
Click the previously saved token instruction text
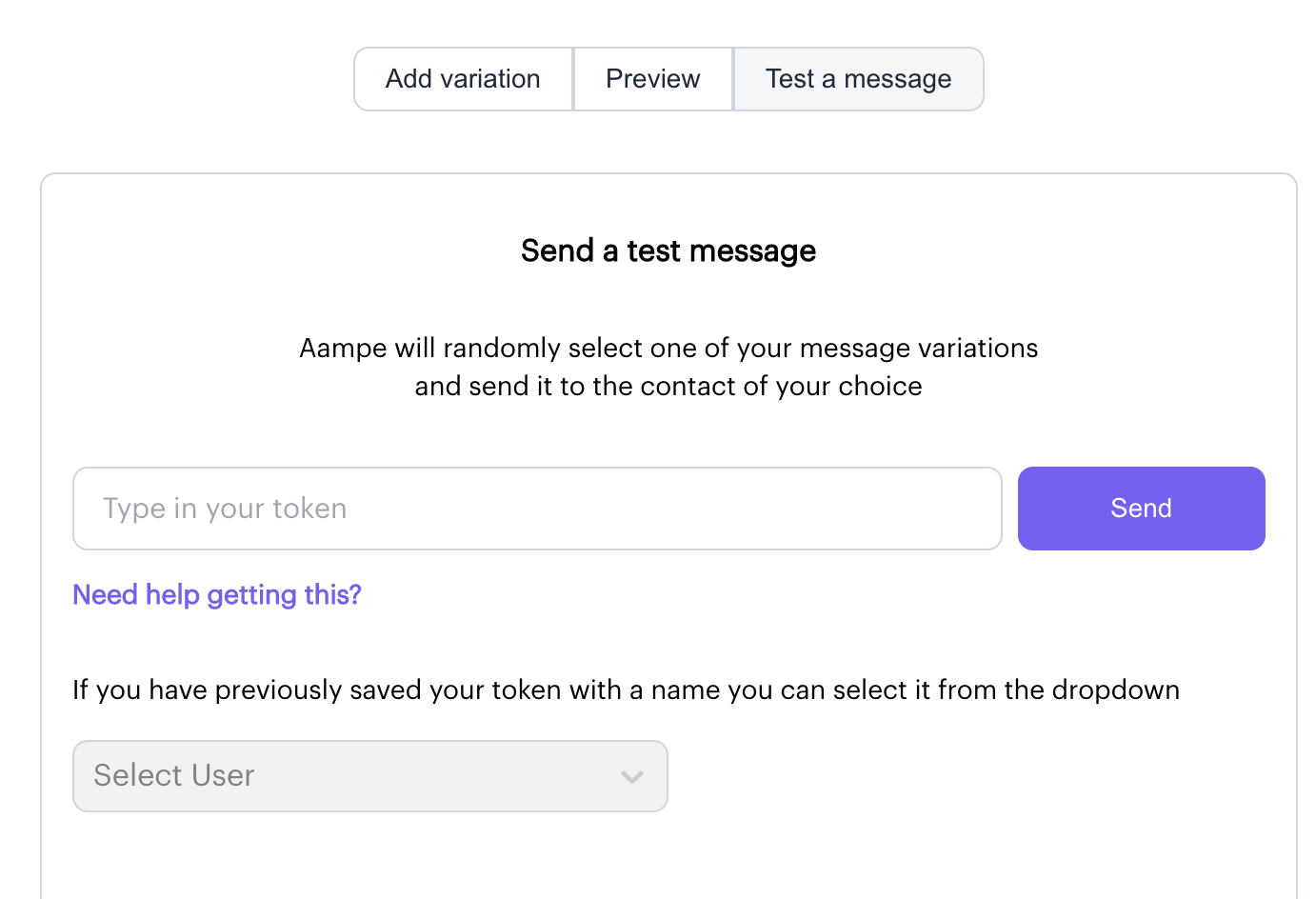click(x=626, y=690)
